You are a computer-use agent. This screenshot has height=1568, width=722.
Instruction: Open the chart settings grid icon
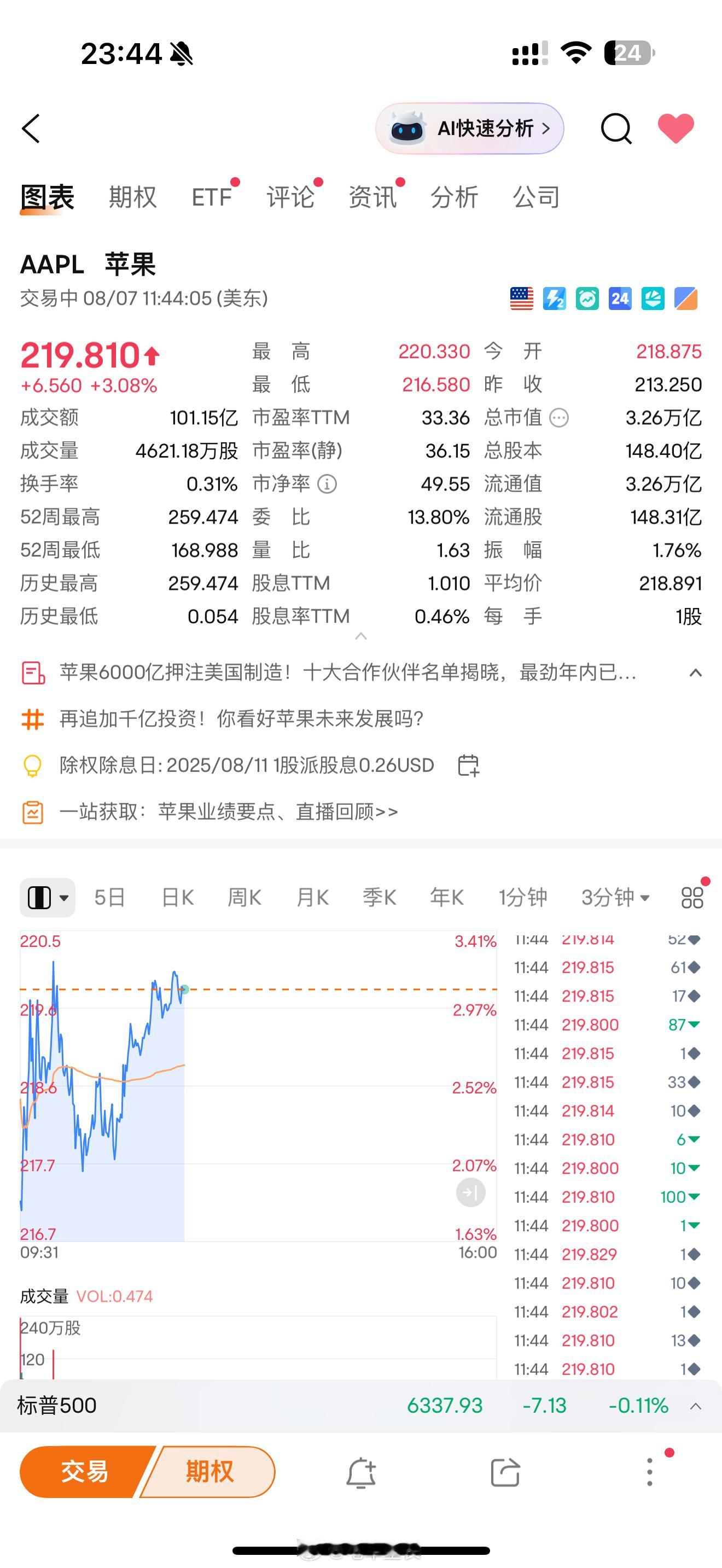click(692, 897)
